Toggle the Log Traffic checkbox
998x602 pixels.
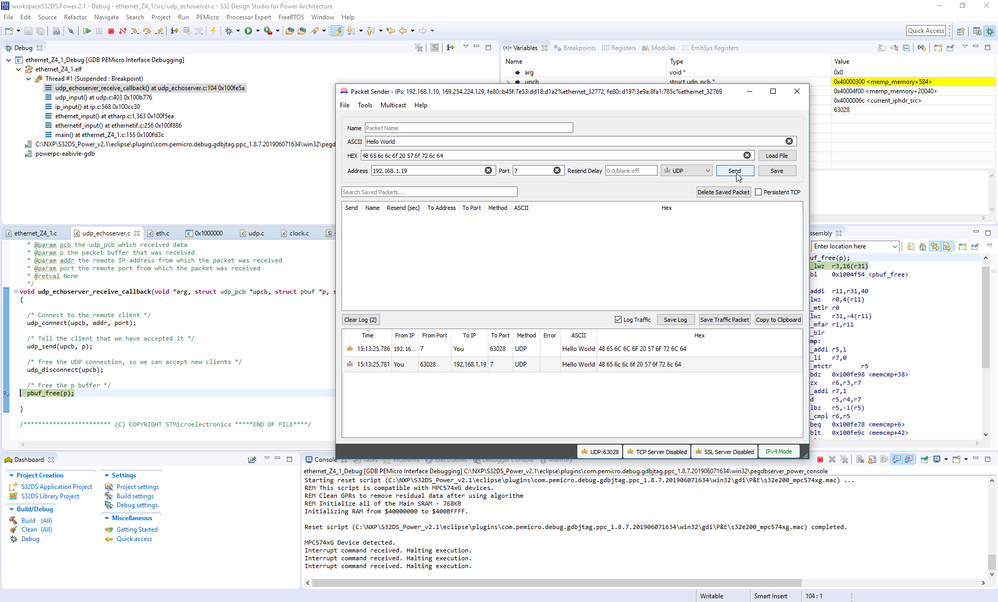619,320
